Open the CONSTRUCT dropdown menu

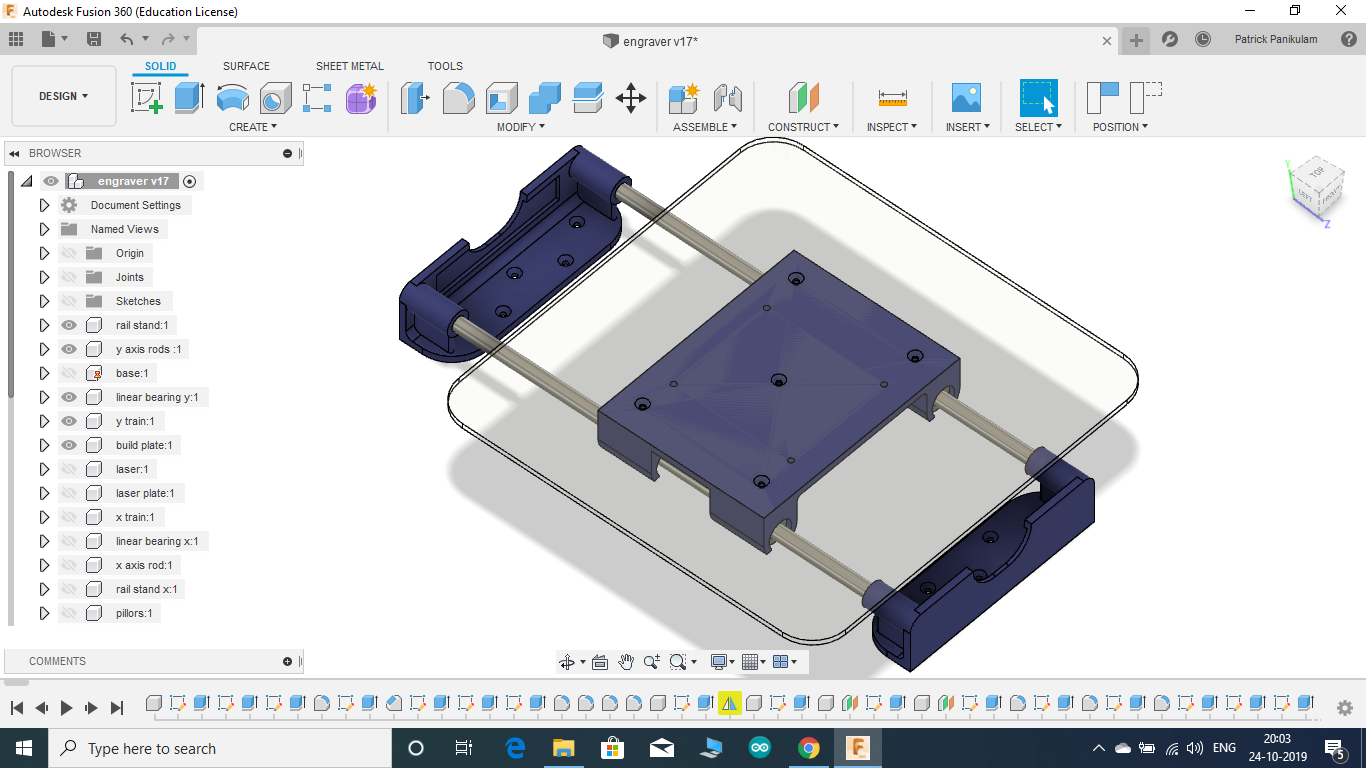click(803, 127)
